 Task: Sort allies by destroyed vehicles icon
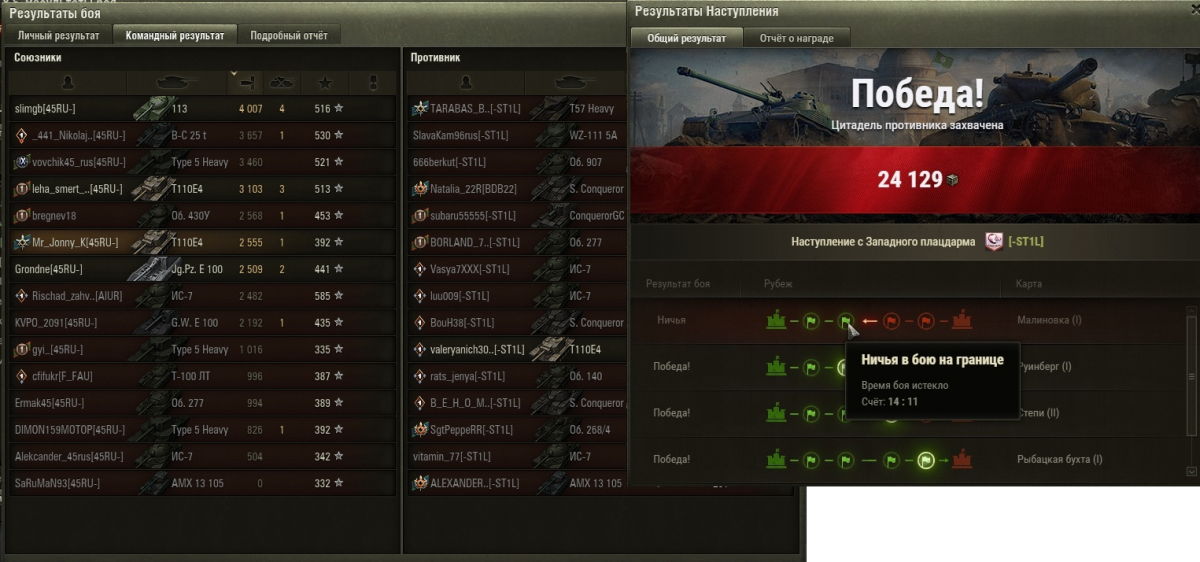click(x=283, y=82)
